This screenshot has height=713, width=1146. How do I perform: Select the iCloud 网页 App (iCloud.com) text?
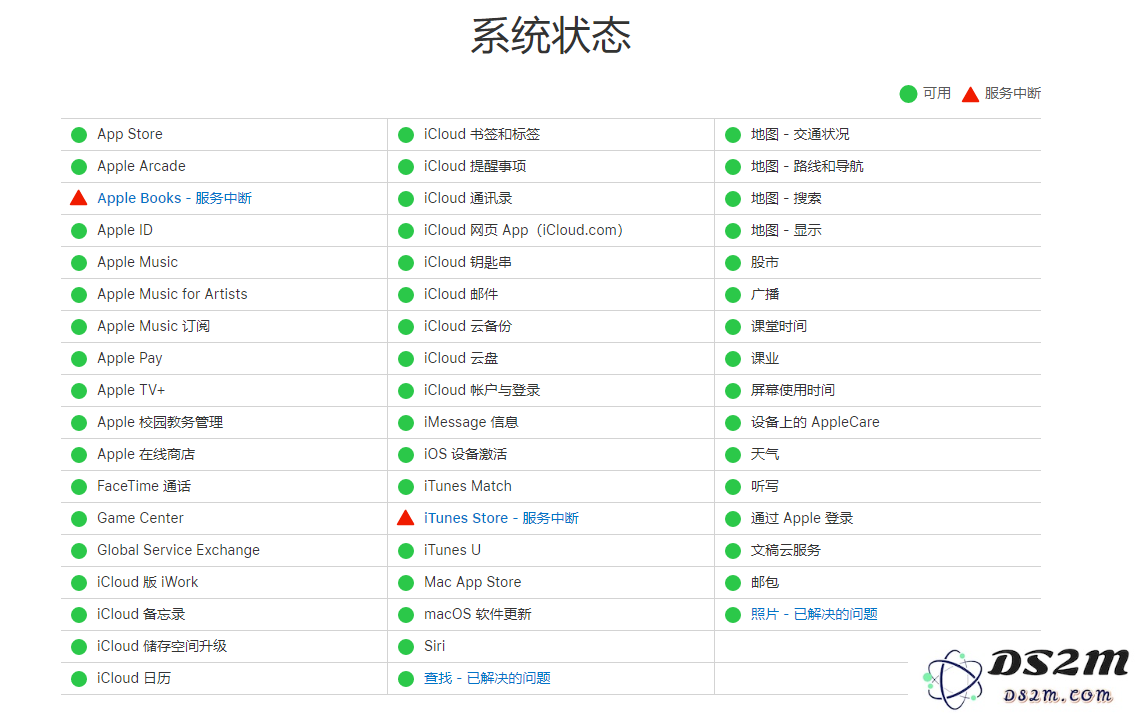click(523, 230)
